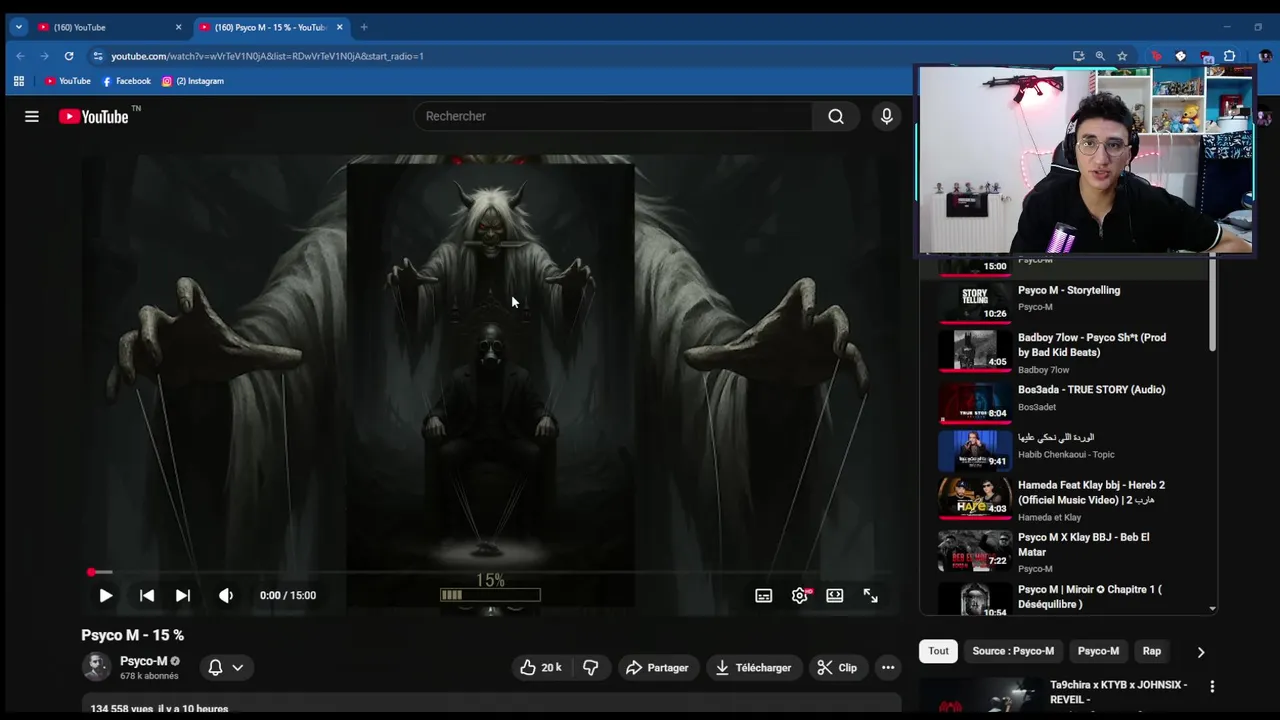Image resolution: width=1280 pixels, height=720 pixels.
Task: Open the Beb El Matar 7:22 thumbnail
Action: [973, 550]
